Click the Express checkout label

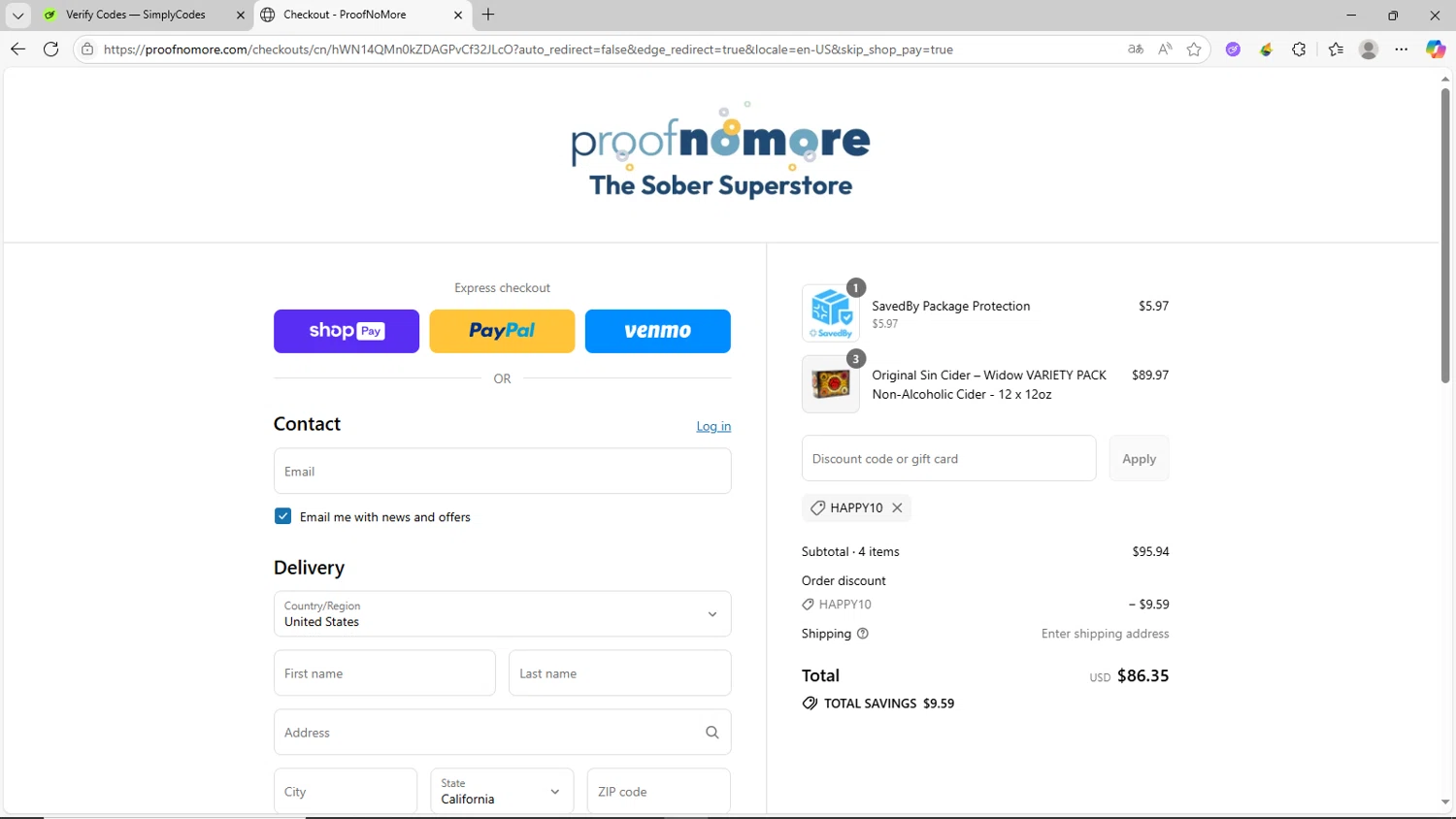502,288
